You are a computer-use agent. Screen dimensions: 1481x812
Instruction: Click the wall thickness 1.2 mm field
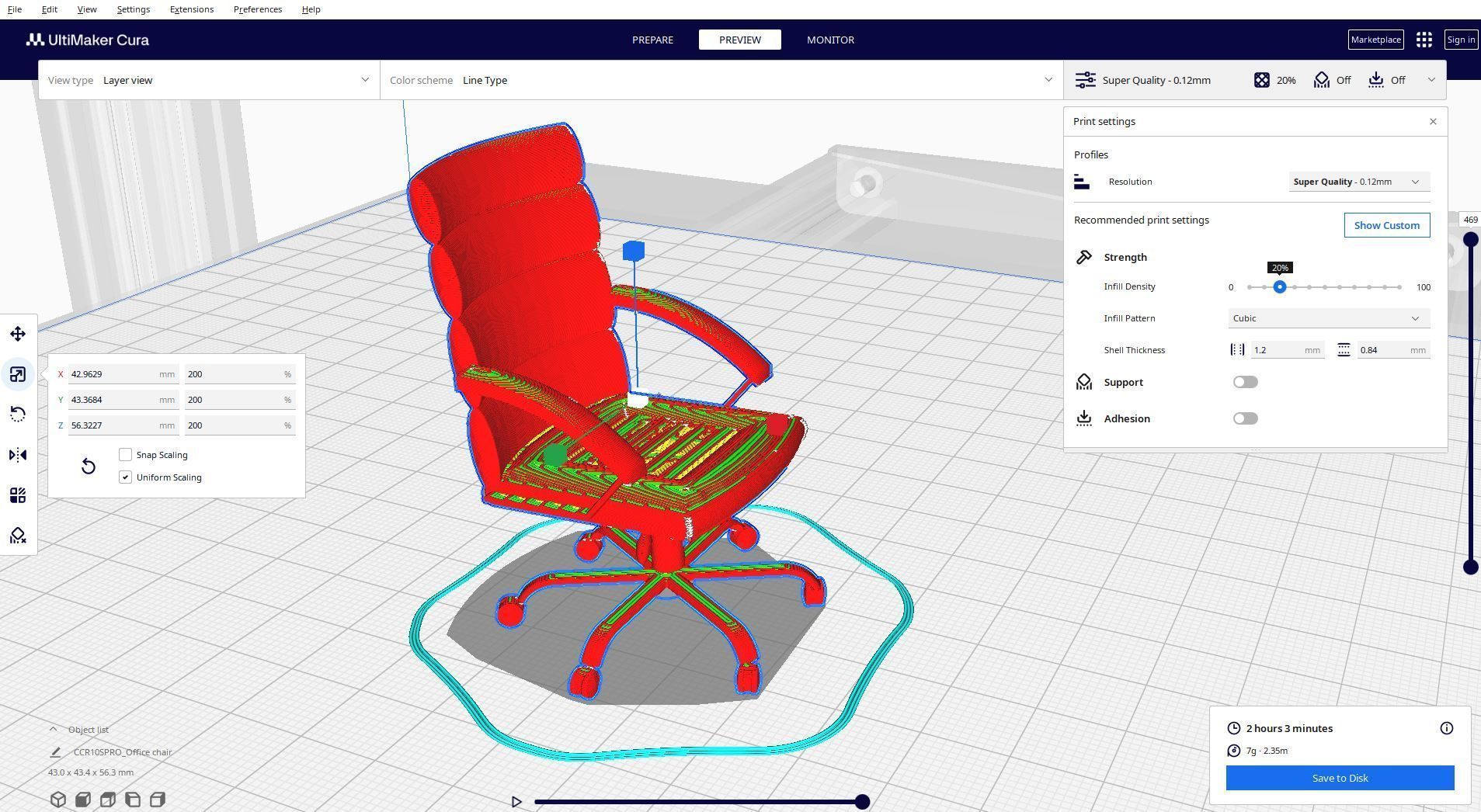click(1288, 350)
